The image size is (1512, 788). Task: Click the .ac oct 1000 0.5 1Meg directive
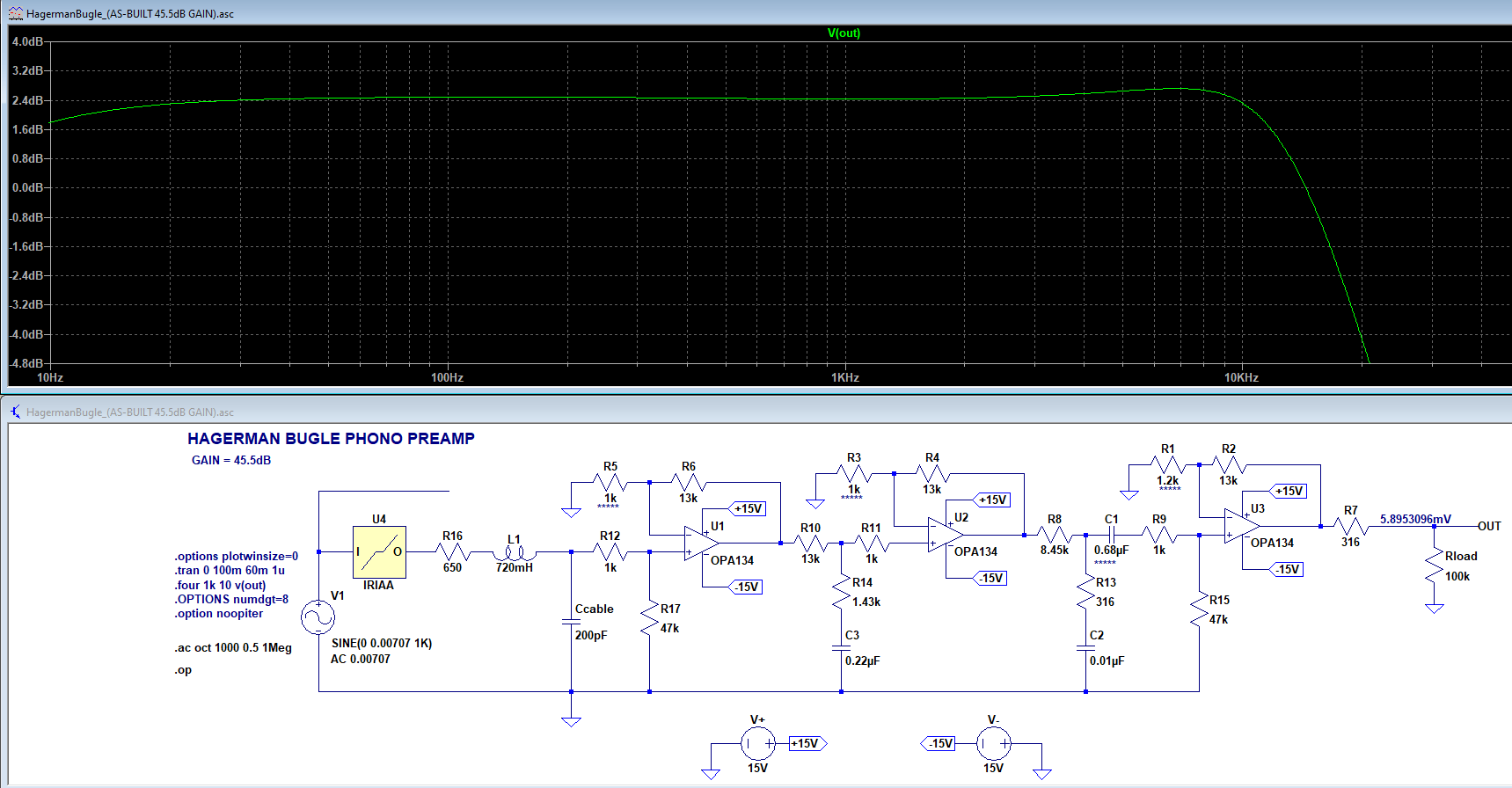pos(233,647)
